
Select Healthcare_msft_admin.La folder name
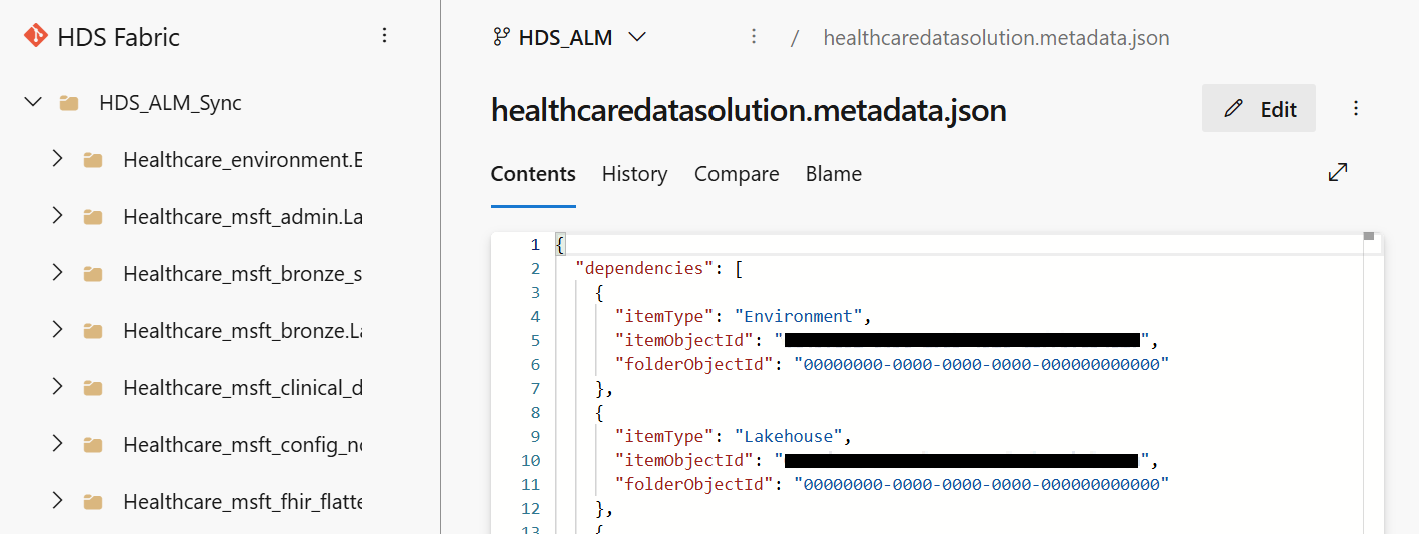[243, 217]
